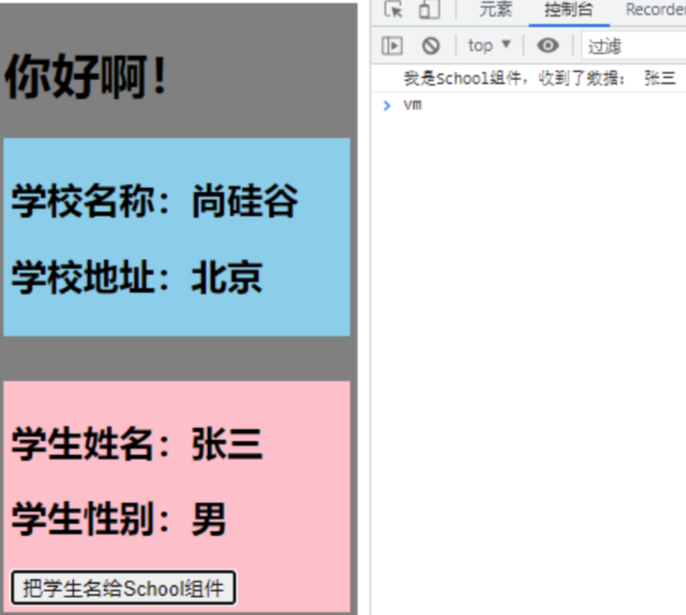
Task: Click the vm text in console prompt
Action: tap(412, 105)
